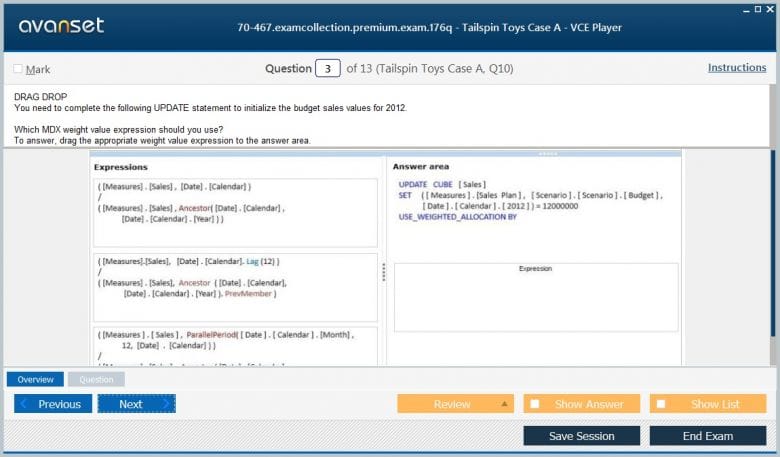Toggle the Show List checkbox
Screen dimensions: 780x457
[661, 404]
